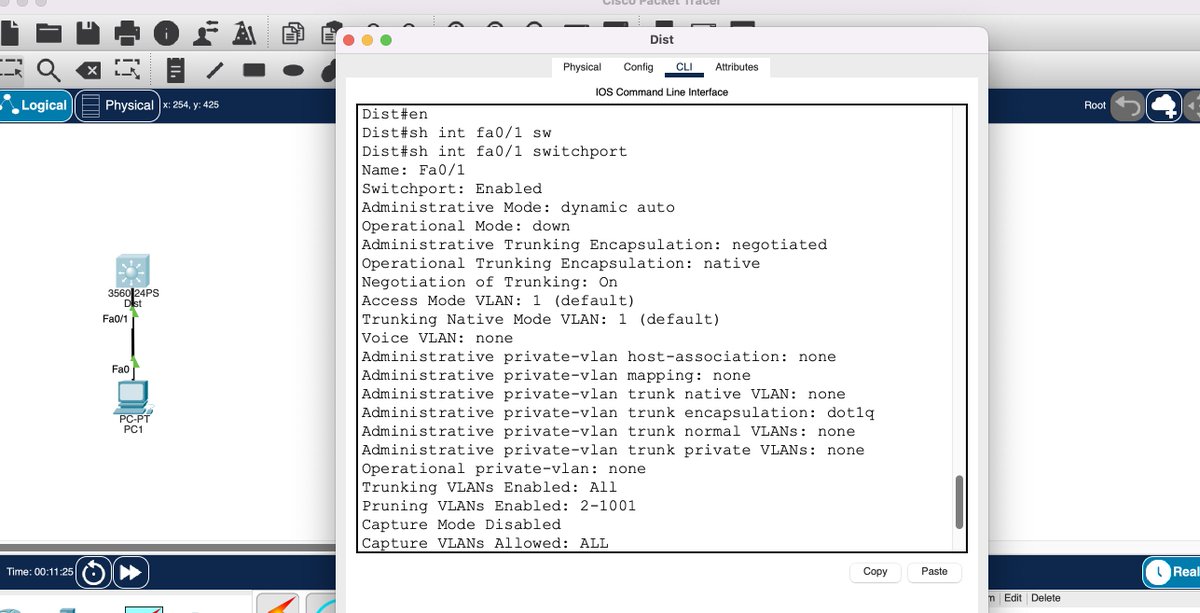
Task: Click the 'Capture VLANs Allowed: ALL' line
Action: click(x=485, y=543)
